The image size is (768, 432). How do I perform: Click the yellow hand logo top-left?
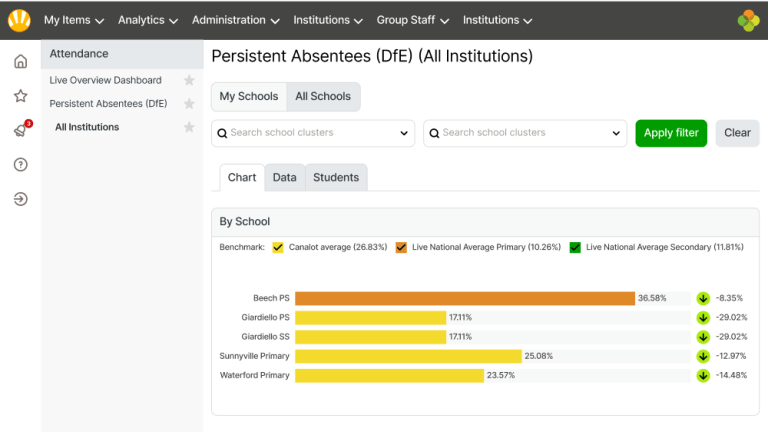click(19, 19)
